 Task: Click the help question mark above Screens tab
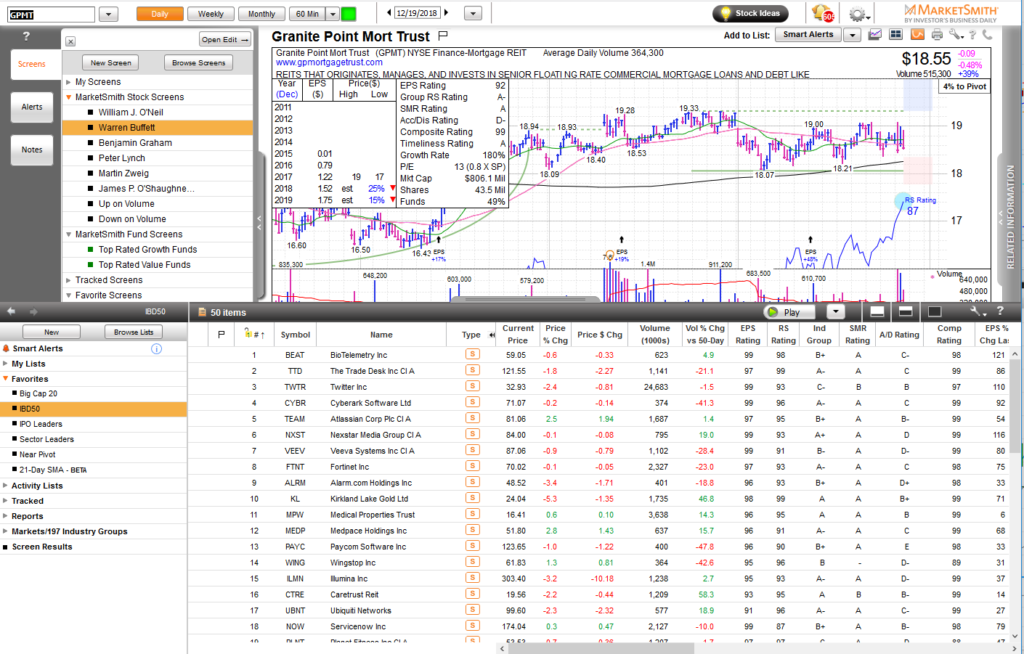click(x=26, y=37)
